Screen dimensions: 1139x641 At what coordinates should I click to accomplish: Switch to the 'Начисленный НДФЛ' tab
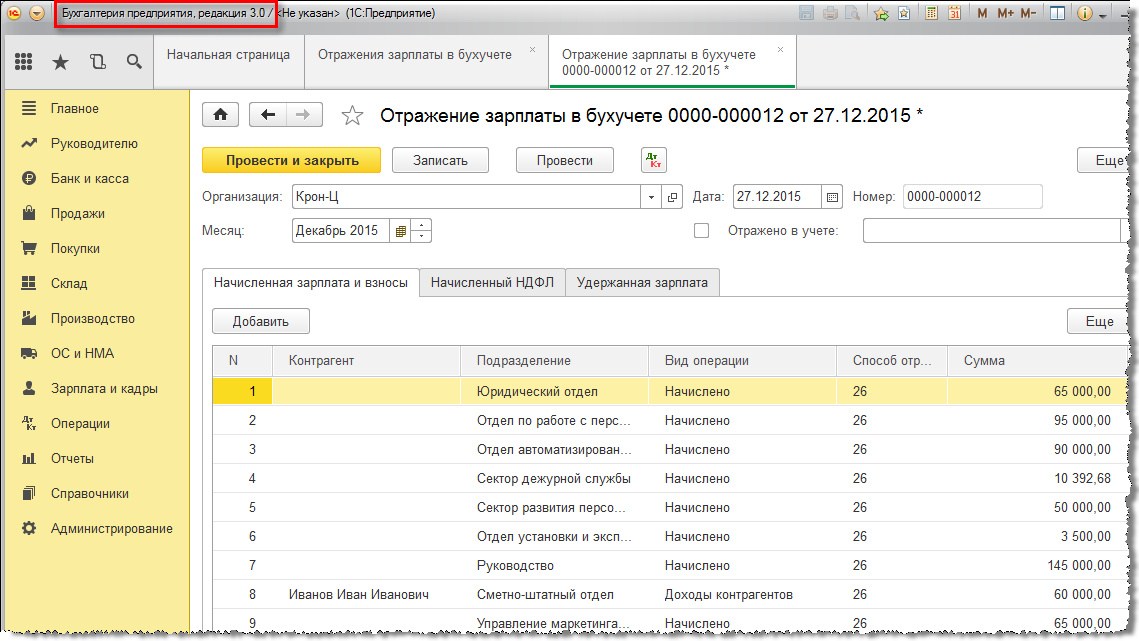(x=492, y=283)
